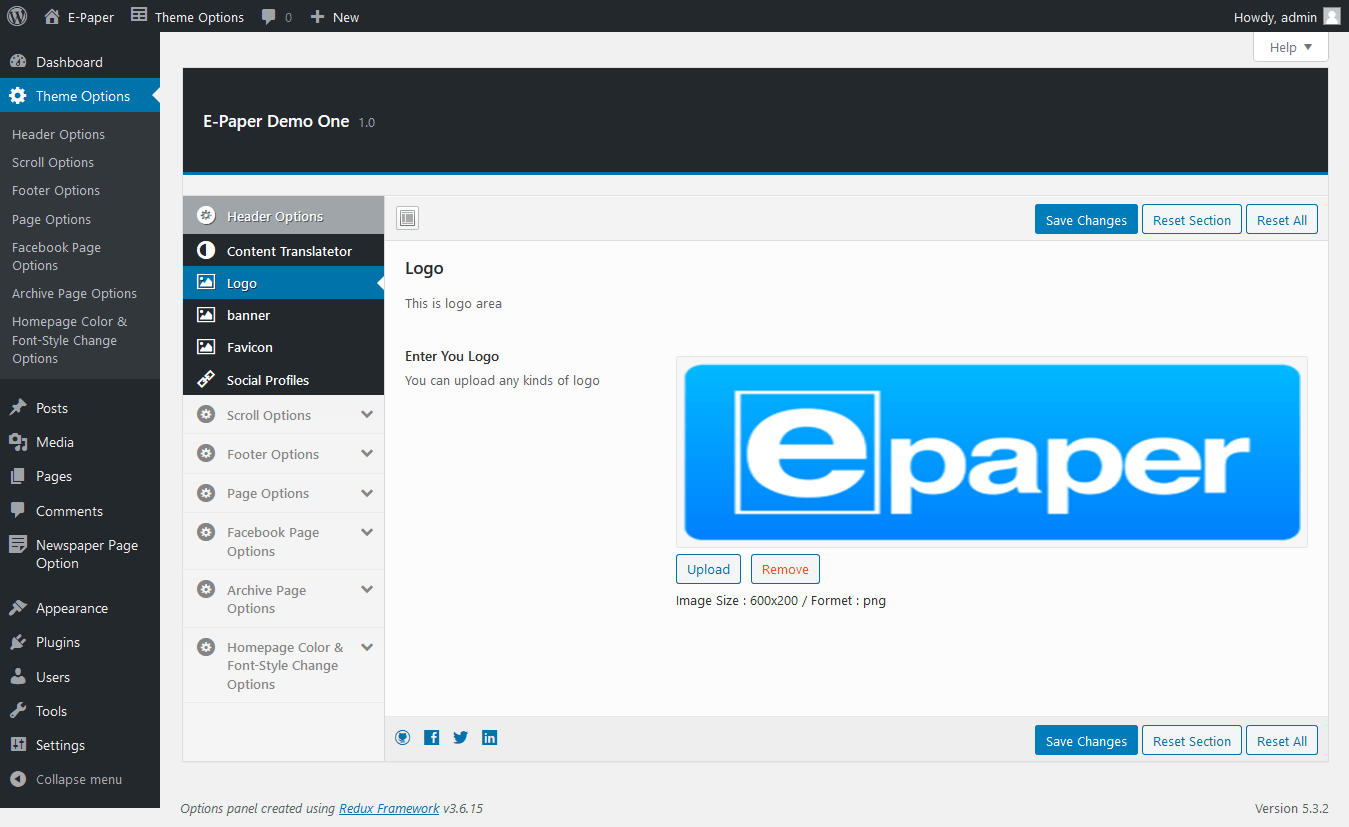Click the Newspaper Page Option icon
Viewport: 1349px width, 827px height.
(x=18, y=545)
